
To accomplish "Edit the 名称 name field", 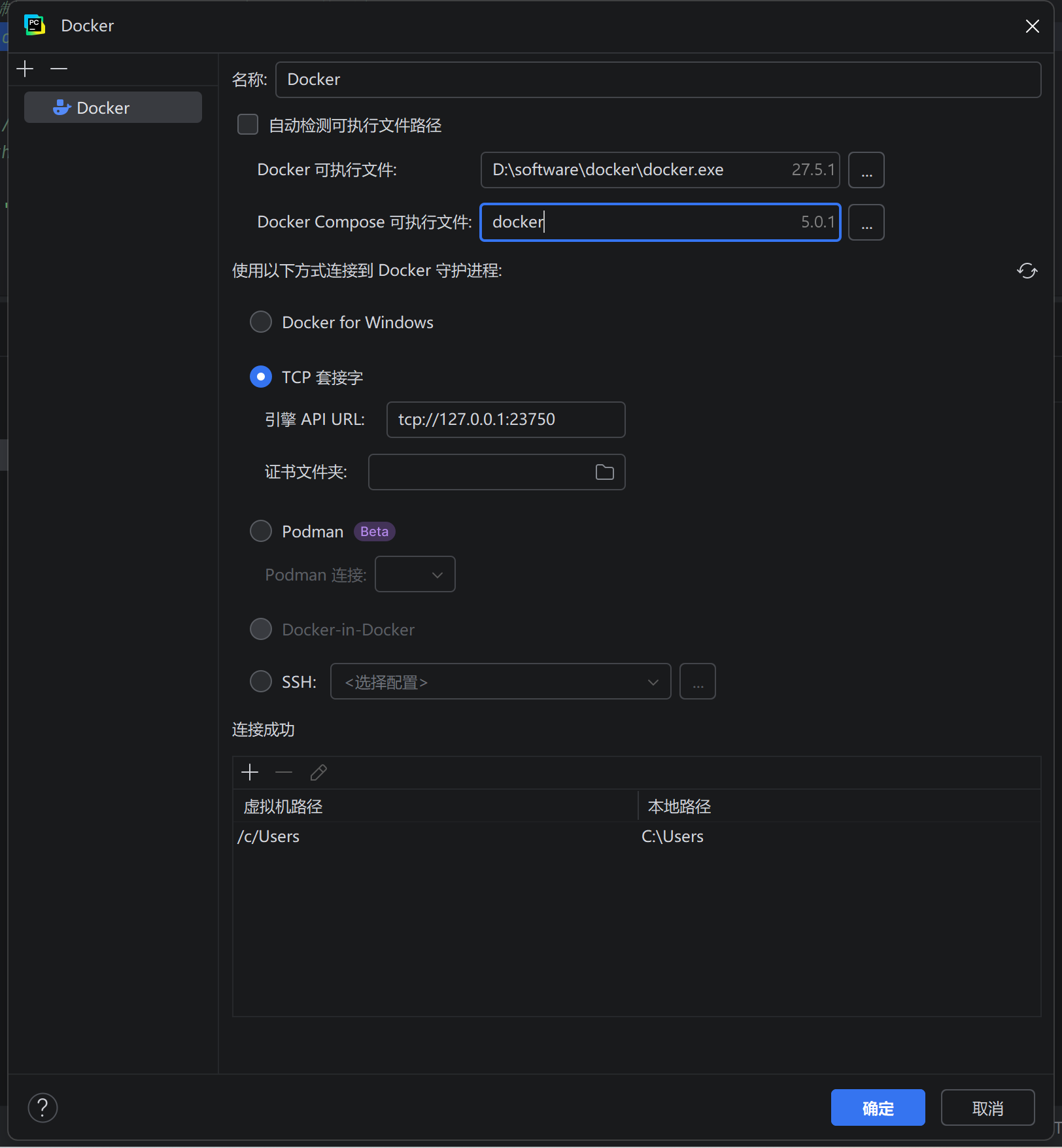I will pyautogui.click(x=659, y=80).
